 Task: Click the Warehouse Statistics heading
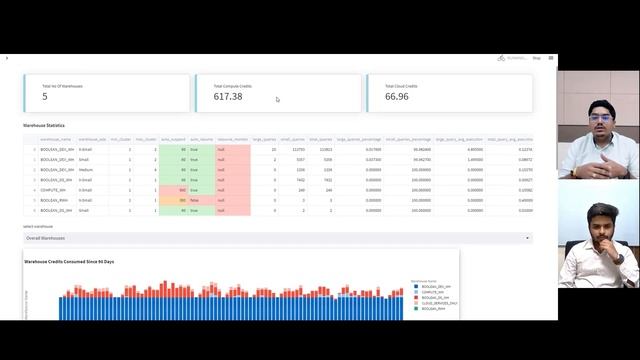click(x=44, y=125)
